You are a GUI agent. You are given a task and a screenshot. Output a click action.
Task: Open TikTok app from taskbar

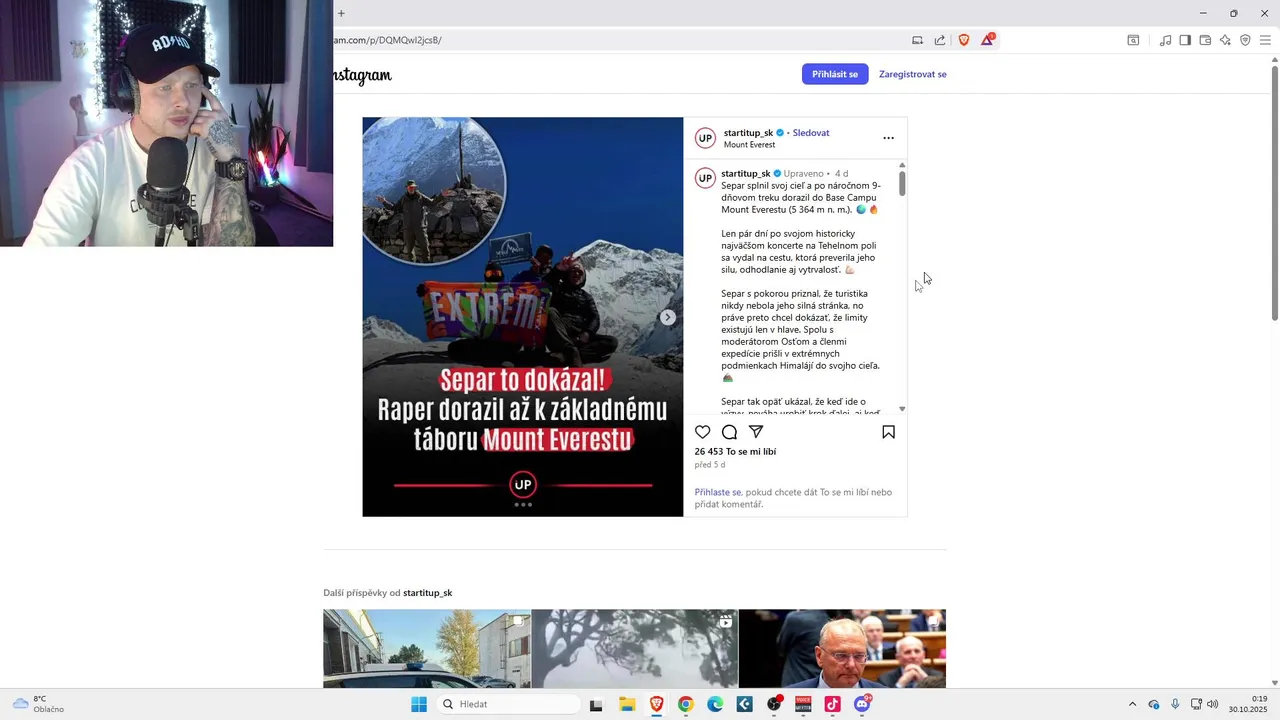pos(832,704)
